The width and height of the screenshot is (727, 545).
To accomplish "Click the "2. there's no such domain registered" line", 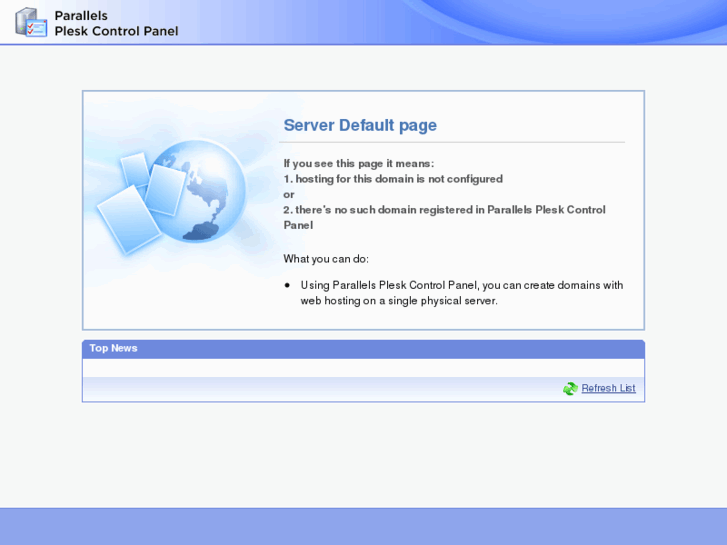I will pos(444,218).
